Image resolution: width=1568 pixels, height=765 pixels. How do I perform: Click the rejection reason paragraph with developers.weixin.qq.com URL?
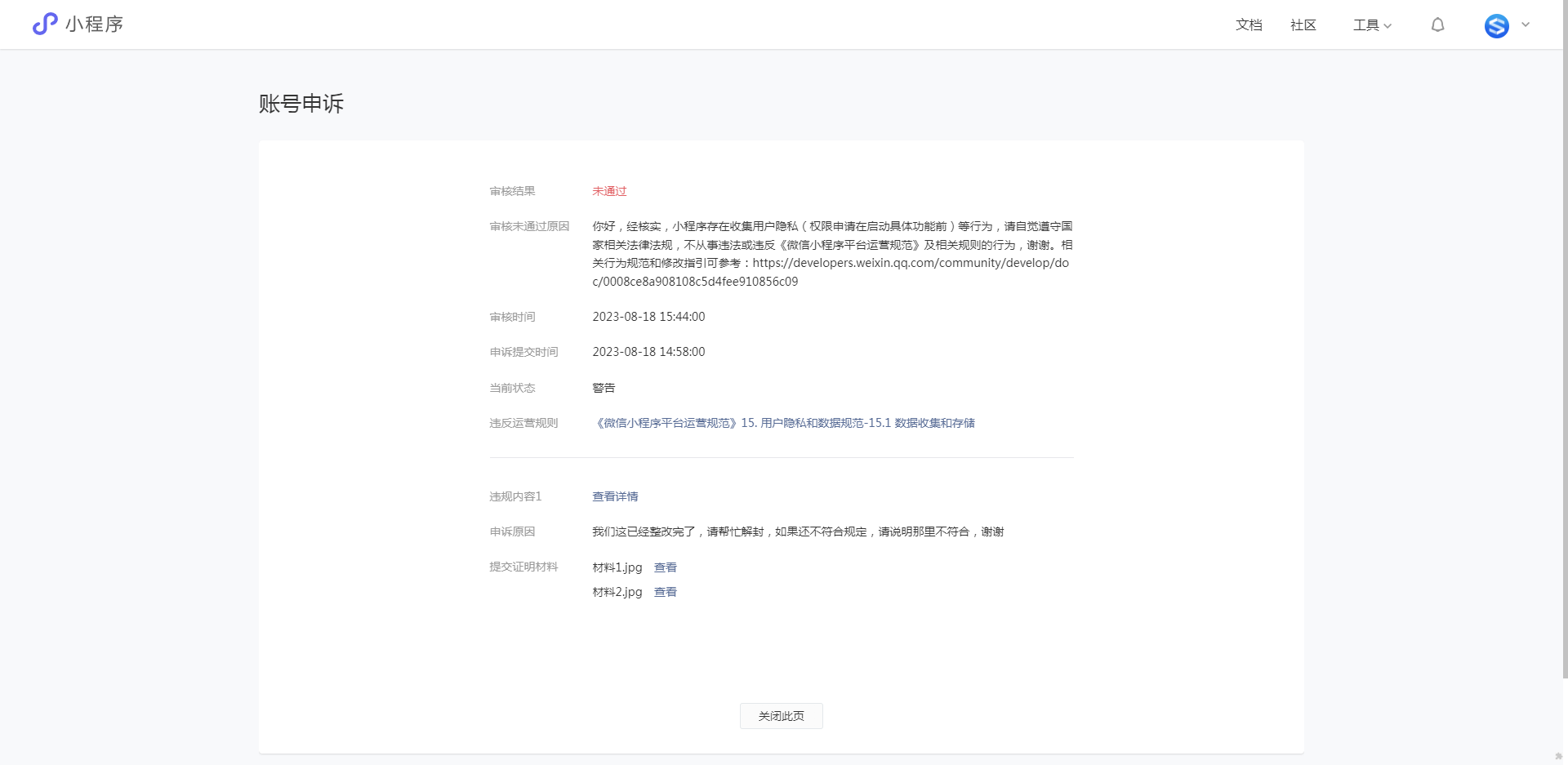[x=832, y=254]
